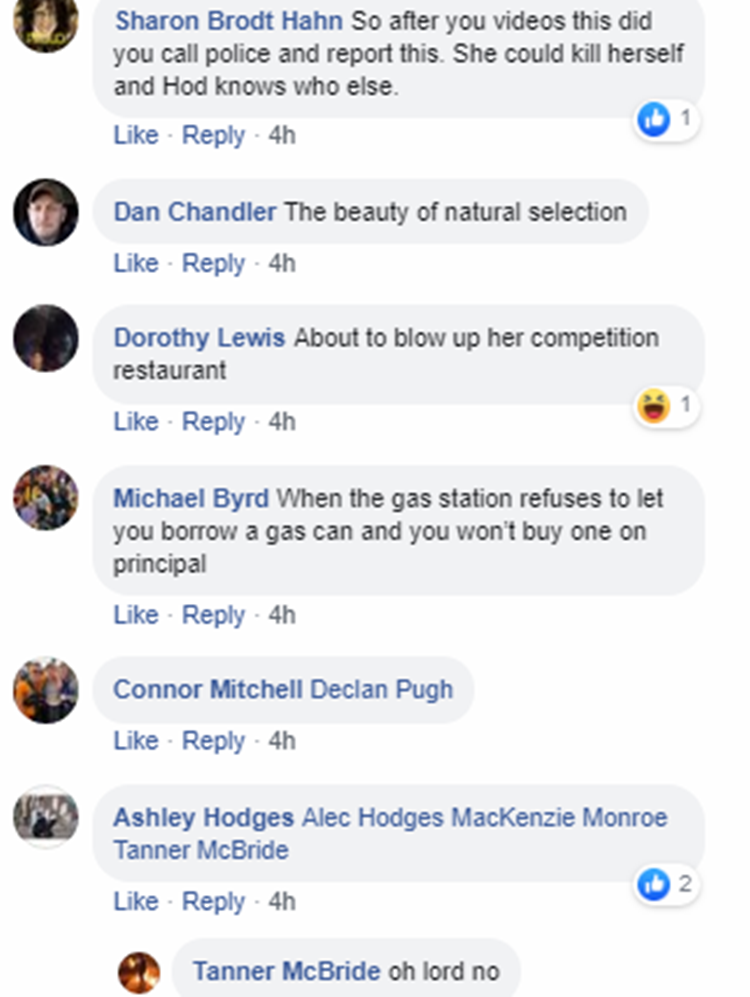Open Connor Mitchell's profile picture
The width and height of the screenshot is (750, 997).
(x=45, y=690)
